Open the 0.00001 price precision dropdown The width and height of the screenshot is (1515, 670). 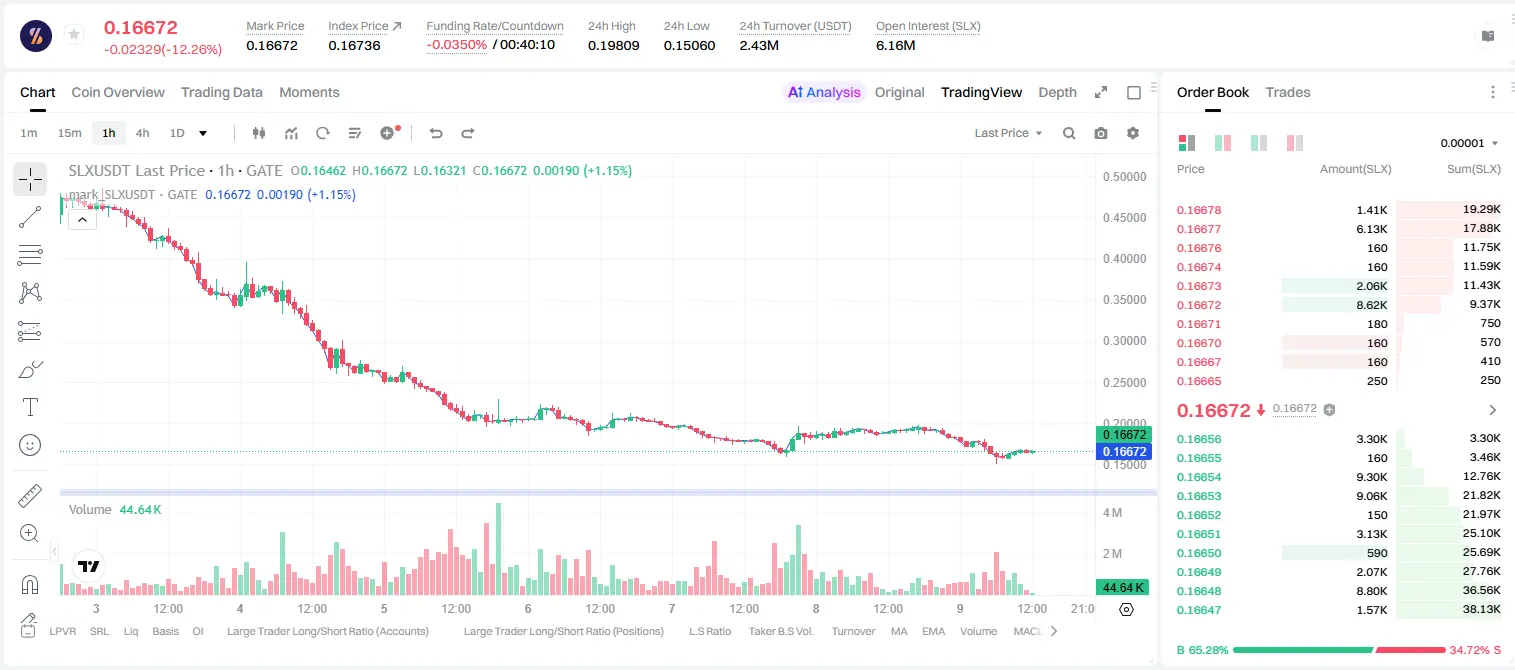pyautogui.click(x=1469, y=143)
